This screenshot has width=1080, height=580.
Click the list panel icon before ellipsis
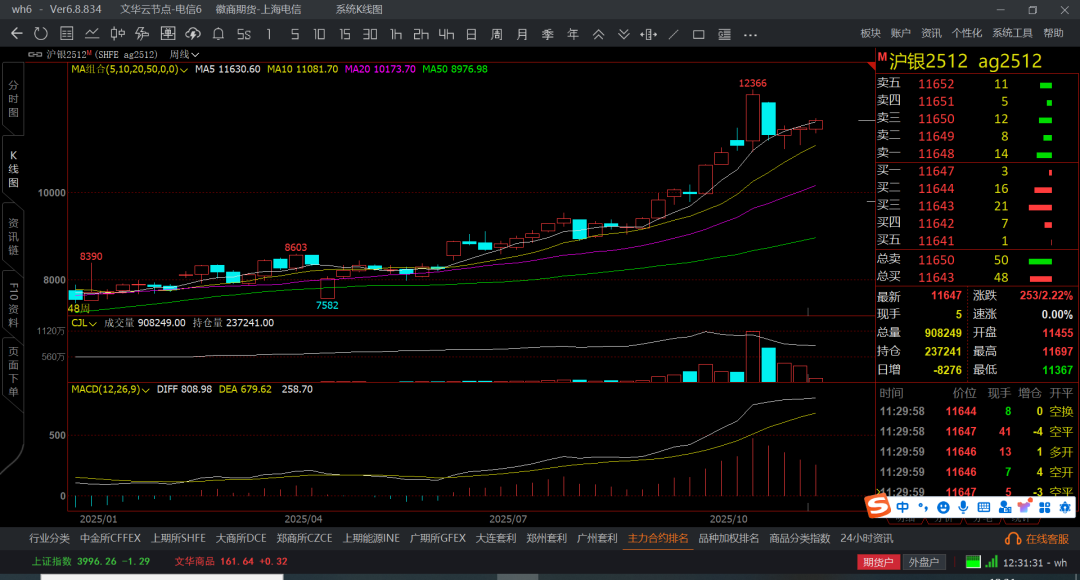point(725,34)
